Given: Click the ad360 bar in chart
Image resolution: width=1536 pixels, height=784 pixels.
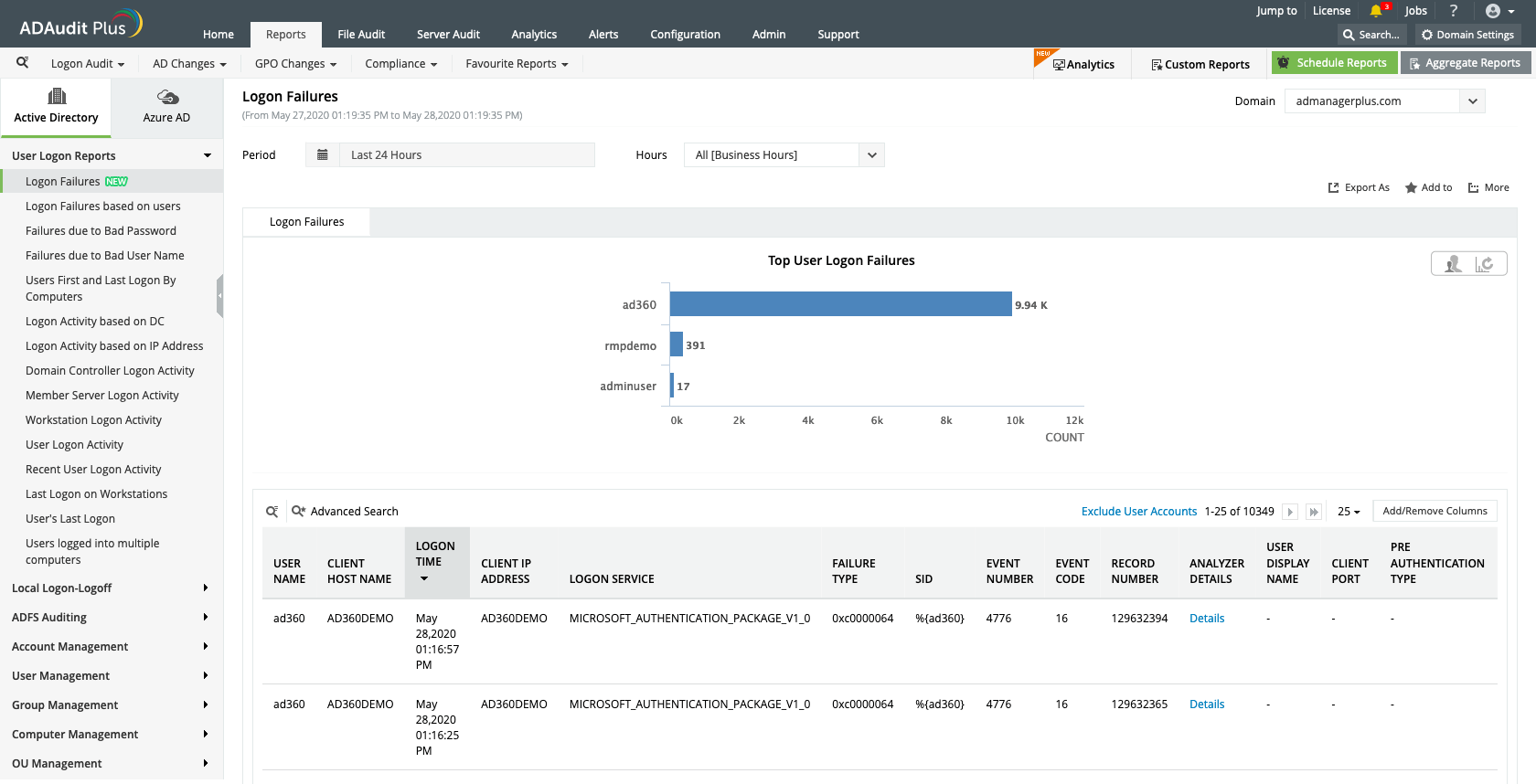Looking at the screenshot, I should pyautogui.click(x=840, y=304).
